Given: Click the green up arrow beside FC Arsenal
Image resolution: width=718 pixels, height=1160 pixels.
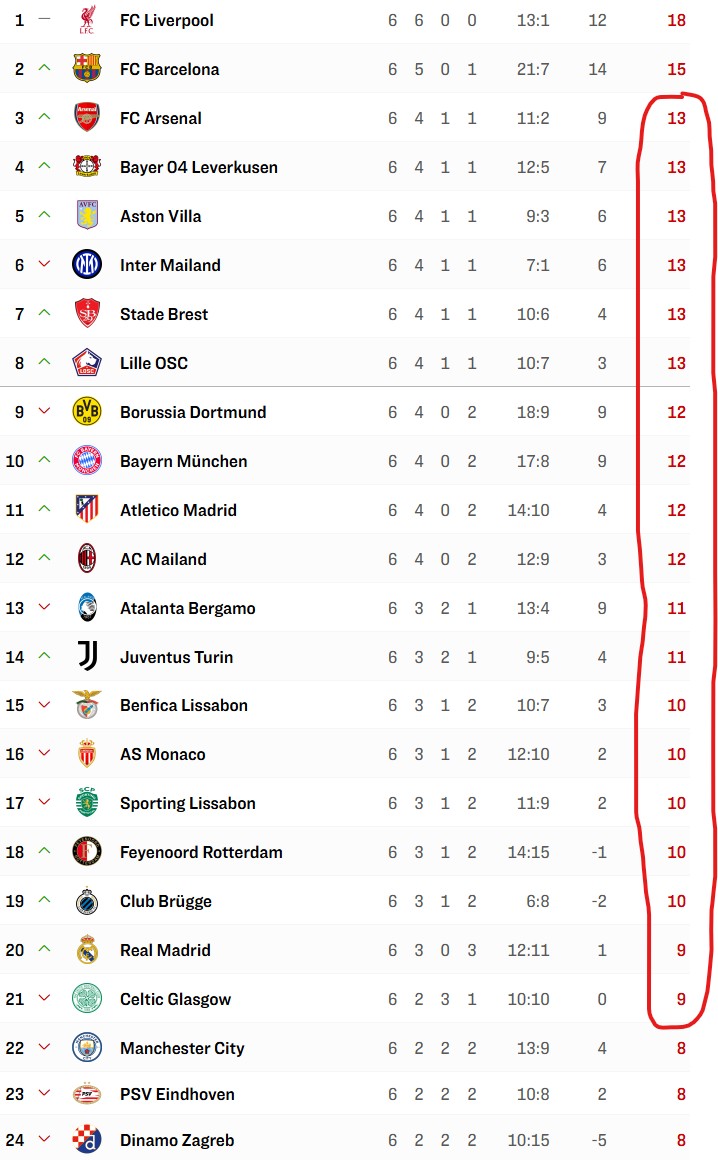Looking at the screenshot, I should pyautogui.click(x=44, y=117).
